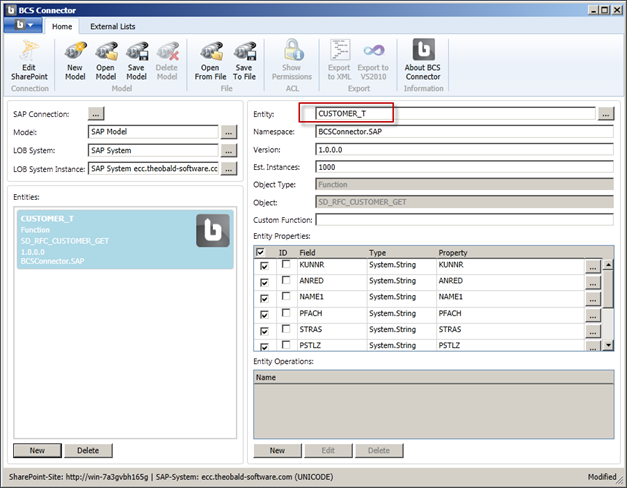Browse LOB System Instance with ellipsis button
Viewport: 627px width, 488px height.
pyautogui.click(x=228, y=168)
